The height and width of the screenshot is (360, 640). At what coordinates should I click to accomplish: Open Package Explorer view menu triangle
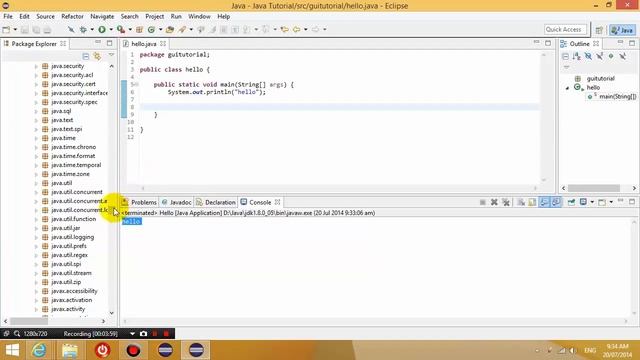(111, 55)
